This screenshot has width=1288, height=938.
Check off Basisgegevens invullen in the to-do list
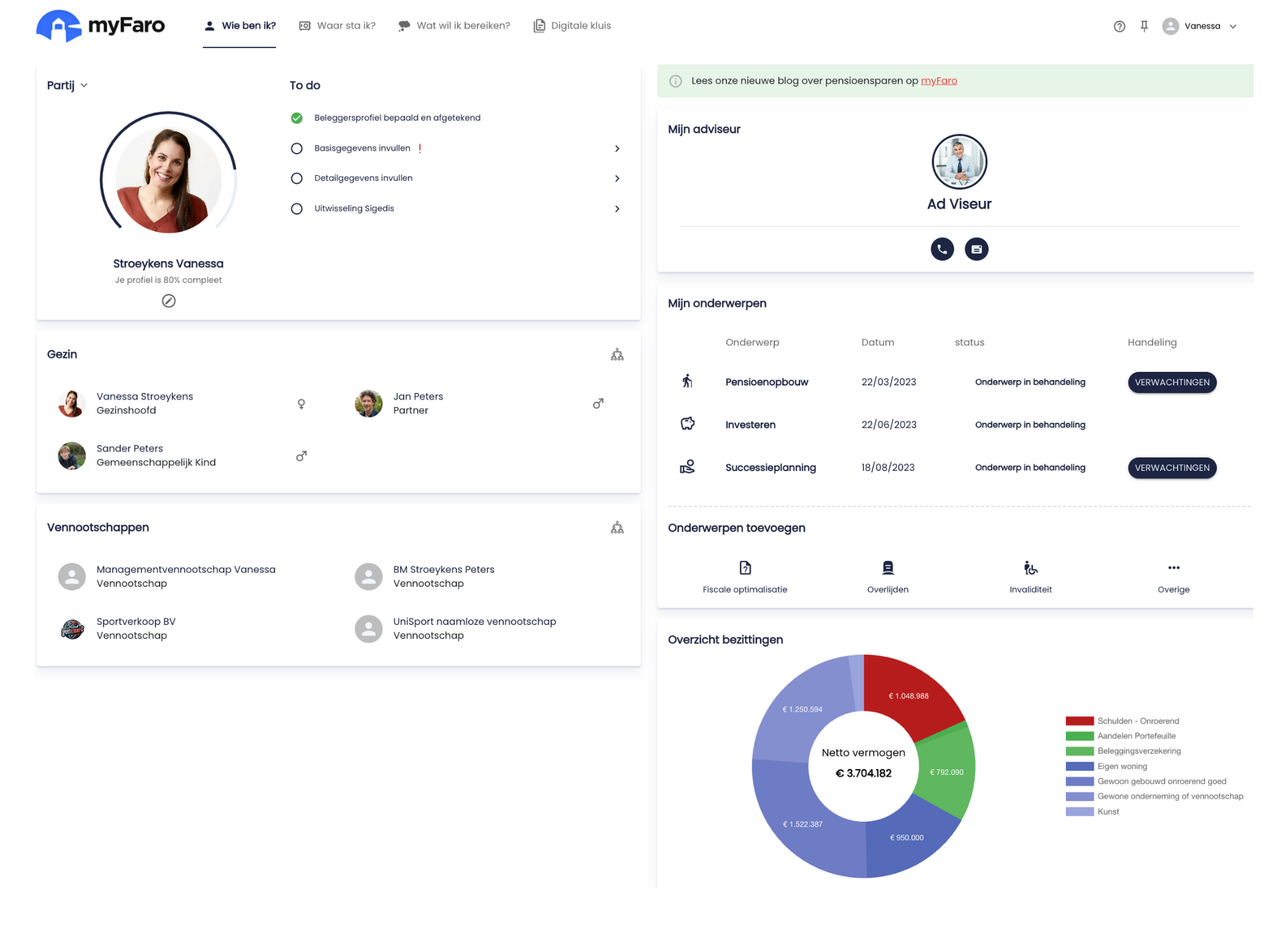coord(297,148)
